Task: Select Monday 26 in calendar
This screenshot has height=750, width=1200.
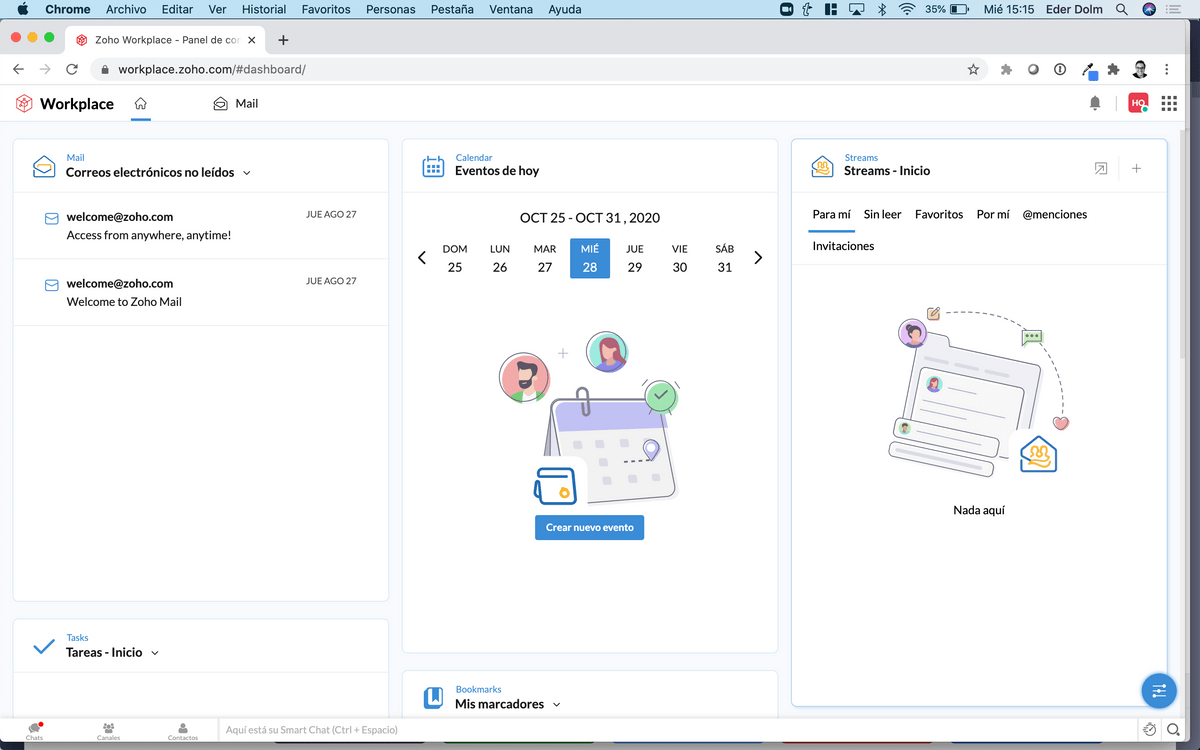Action: [x=500, y=258]
